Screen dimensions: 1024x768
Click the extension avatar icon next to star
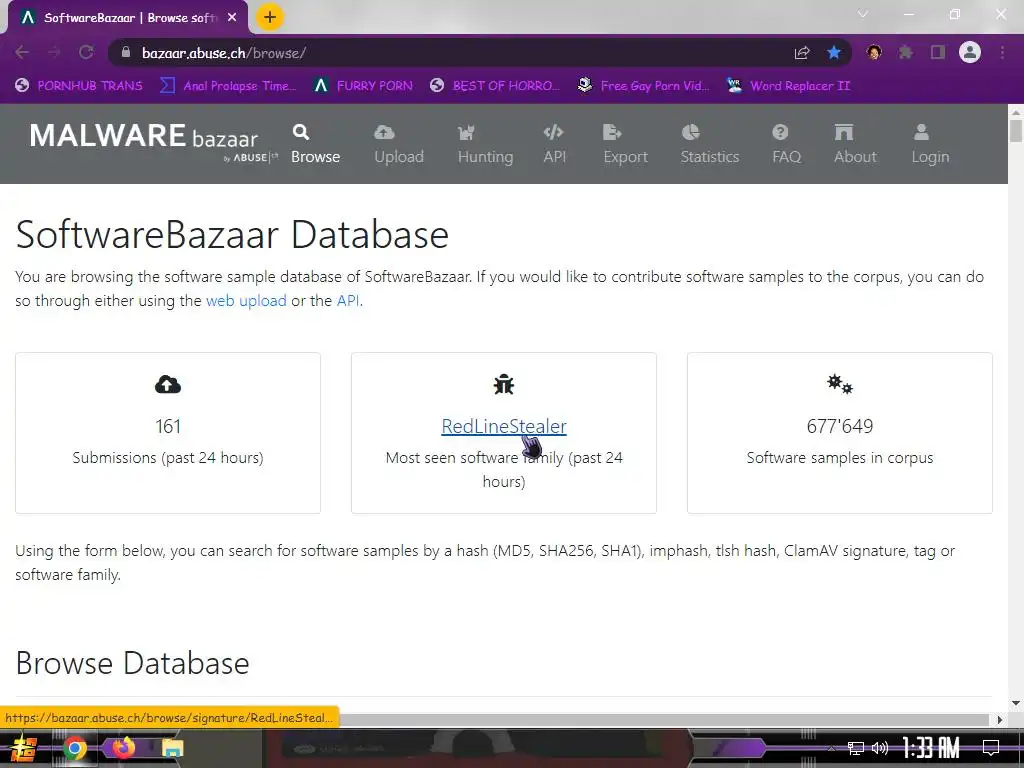874,52
